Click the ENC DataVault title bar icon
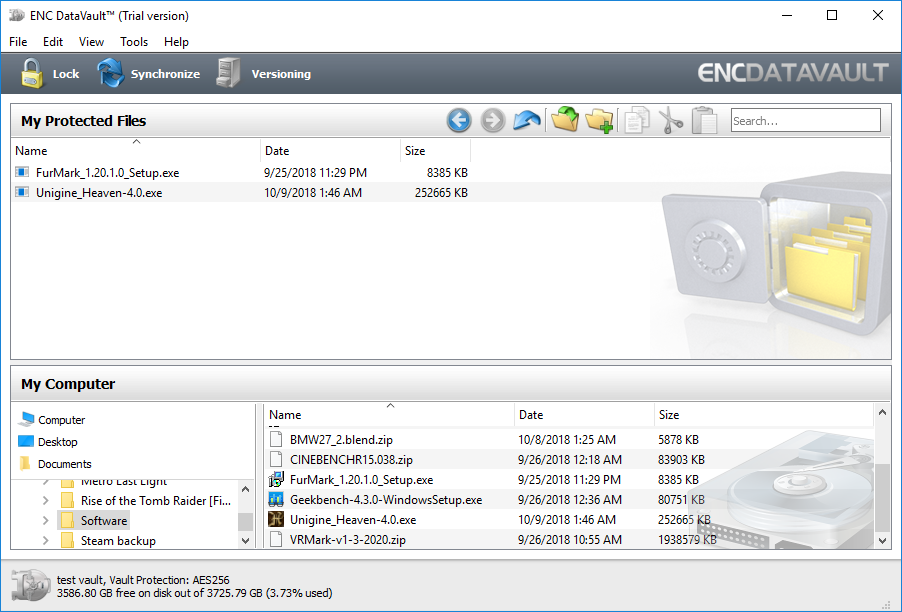This screenshot has height=612, width=902. 17,16
